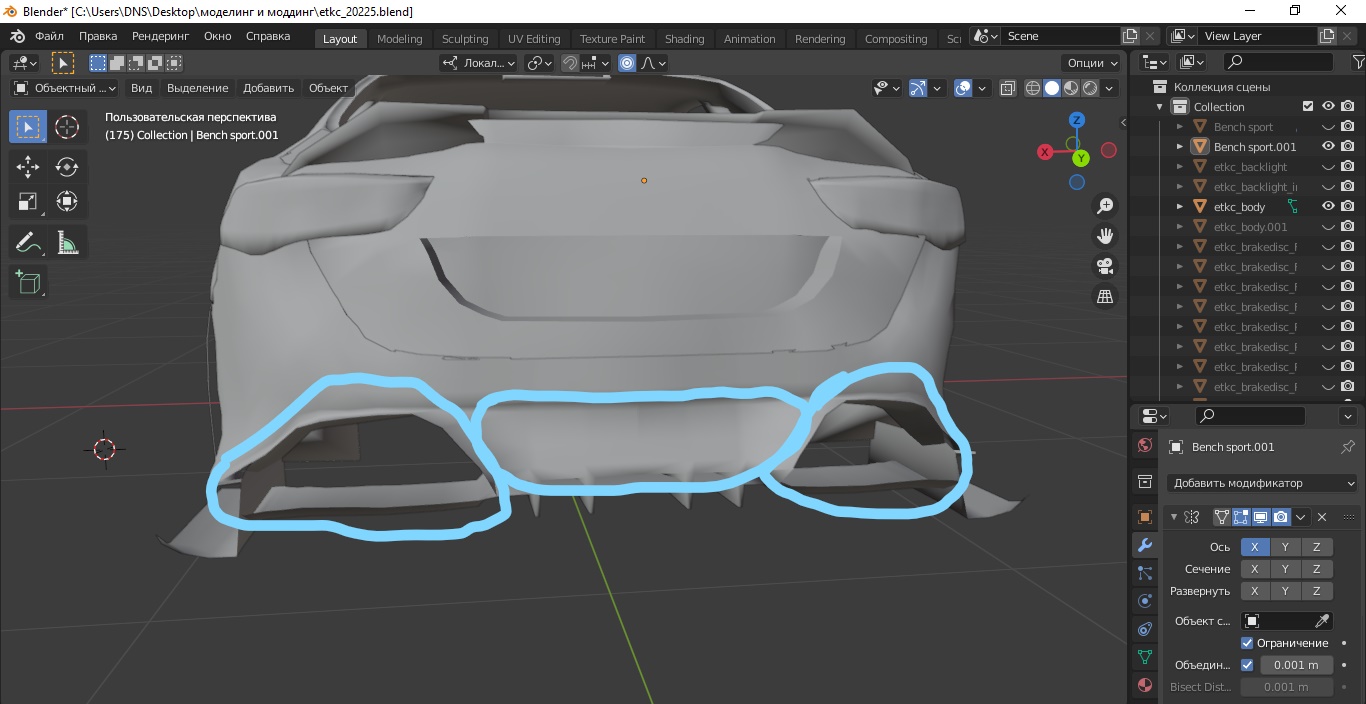
Task: Uncheck the Ограничение checkbox
Action: pos(1247,643)
